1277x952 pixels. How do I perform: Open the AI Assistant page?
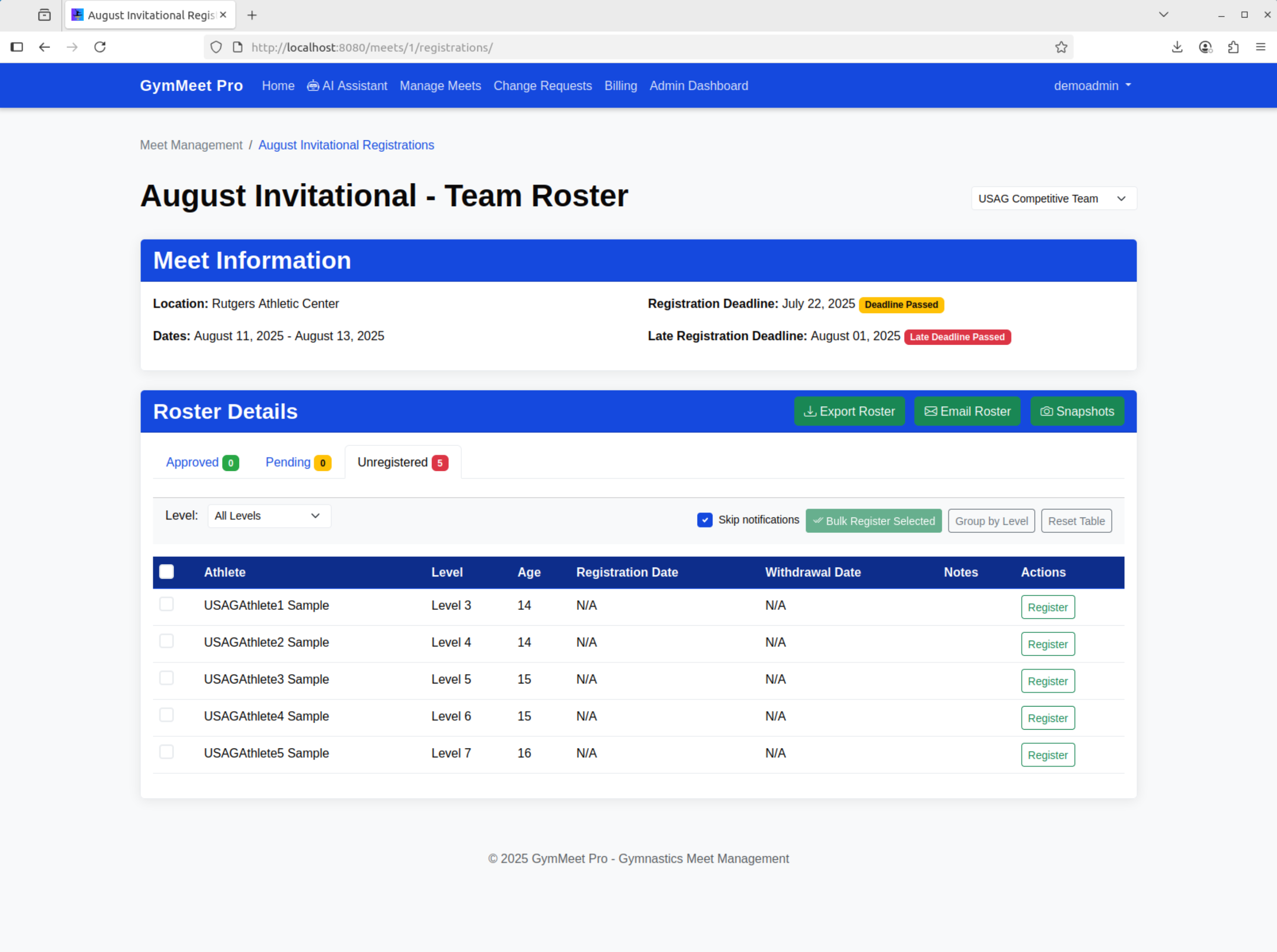(347, 86)
